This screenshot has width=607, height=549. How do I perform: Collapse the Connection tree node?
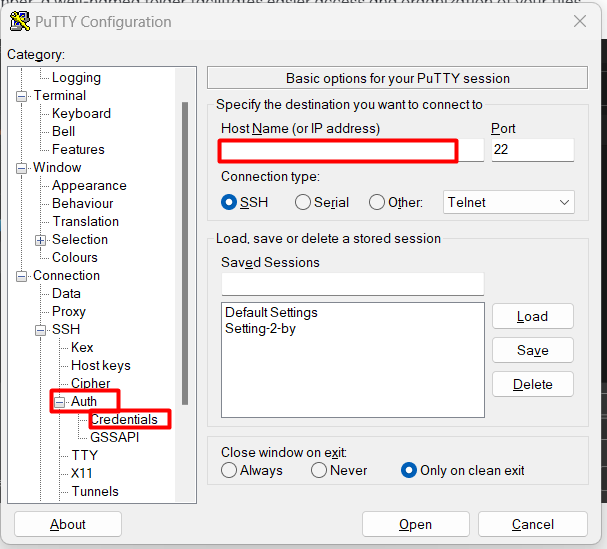point(22,276)
